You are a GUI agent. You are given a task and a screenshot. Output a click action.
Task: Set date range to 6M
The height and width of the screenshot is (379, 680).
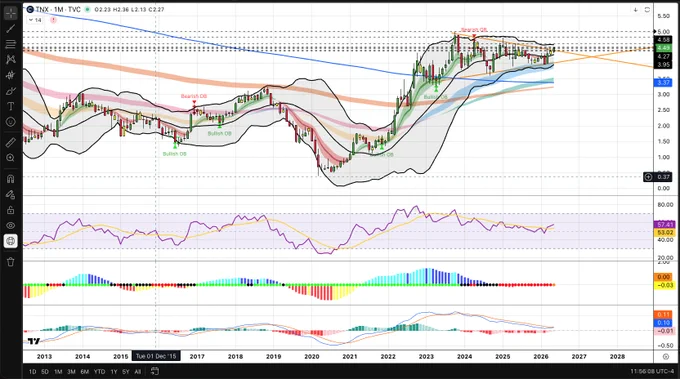click(85, 372)
